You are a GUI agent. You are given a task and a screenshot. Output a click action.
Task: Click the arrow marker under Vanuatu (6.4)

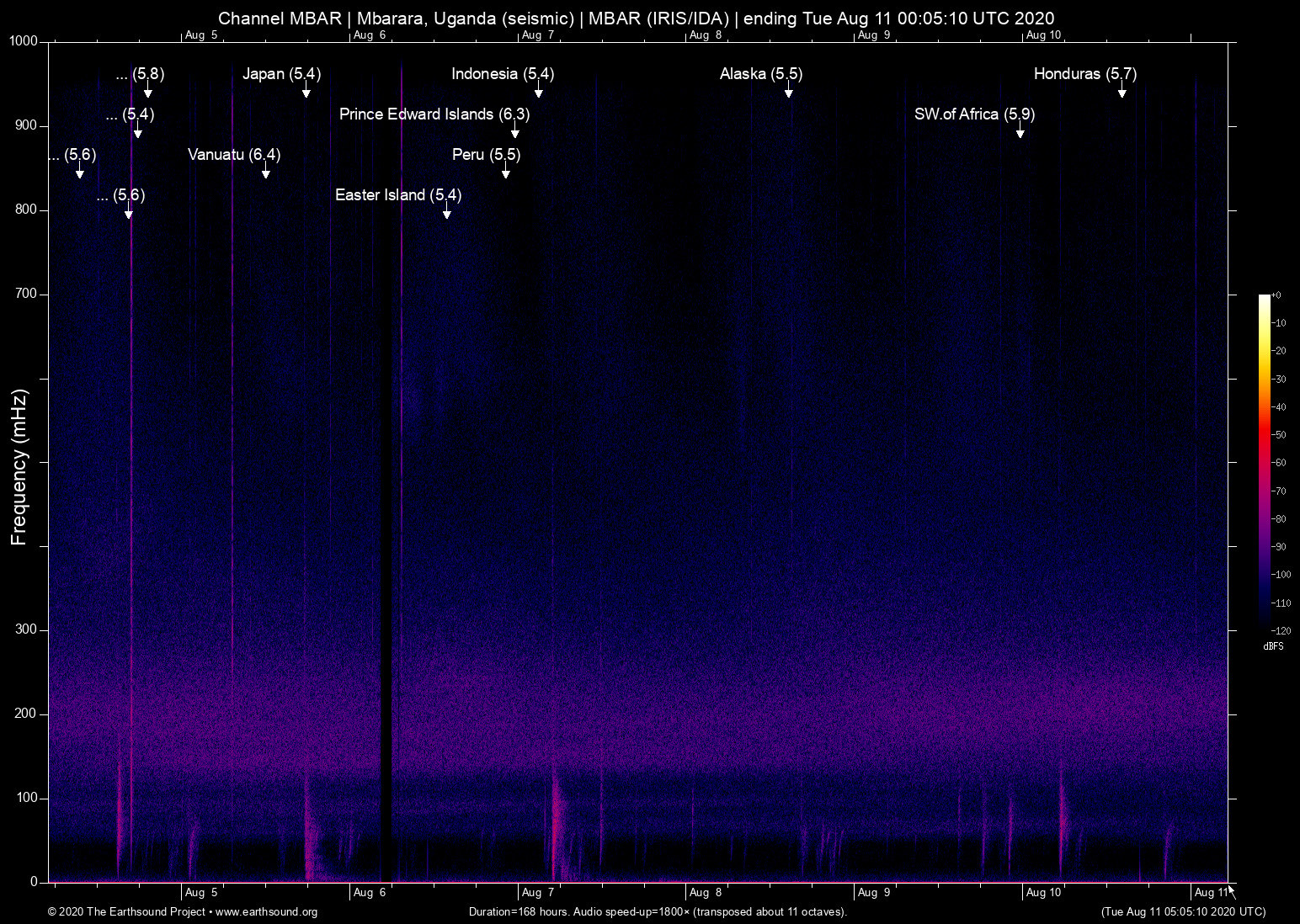coord(266,173)
